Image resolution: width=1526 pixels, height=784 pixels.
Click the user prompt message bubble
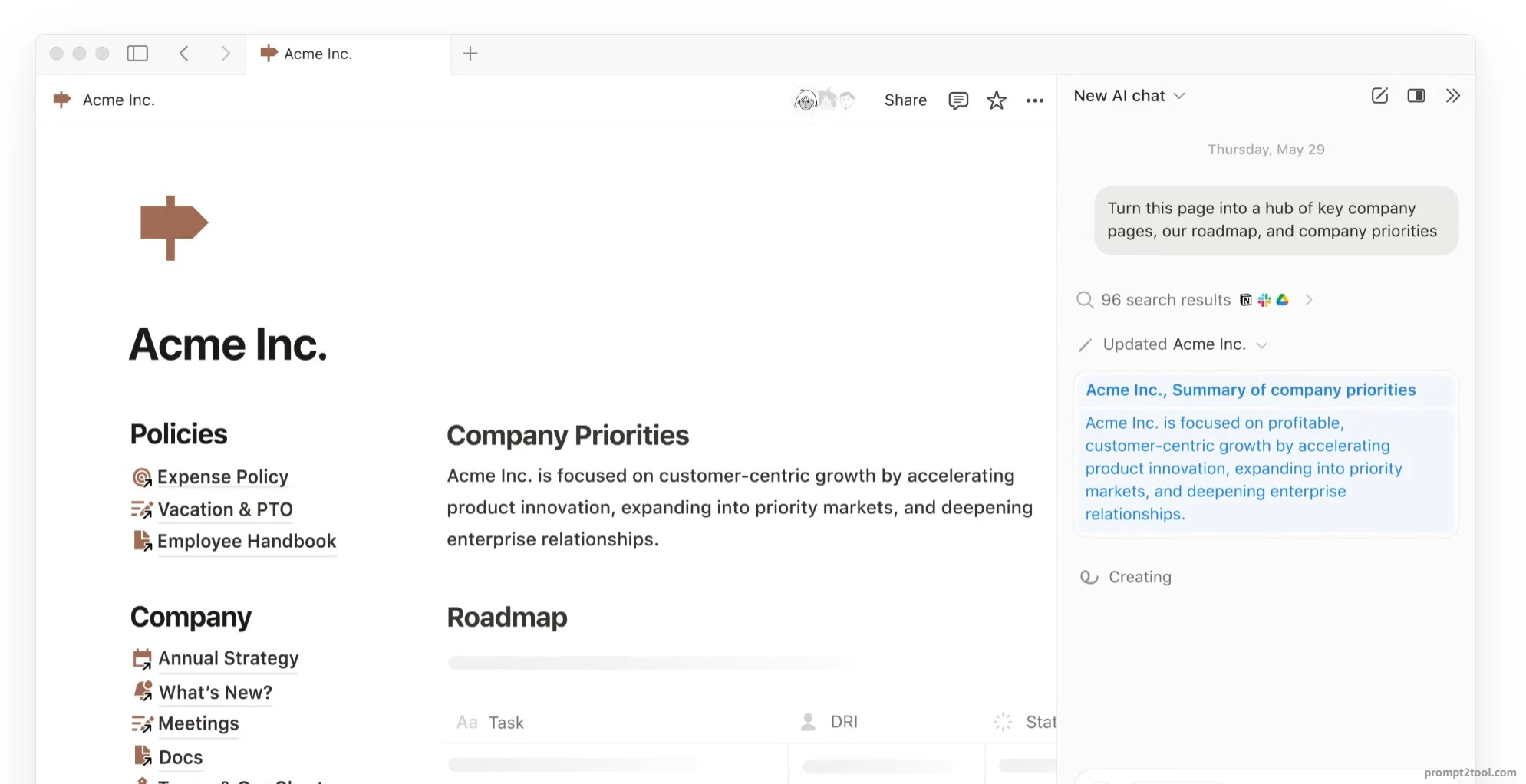[1276, 220]
